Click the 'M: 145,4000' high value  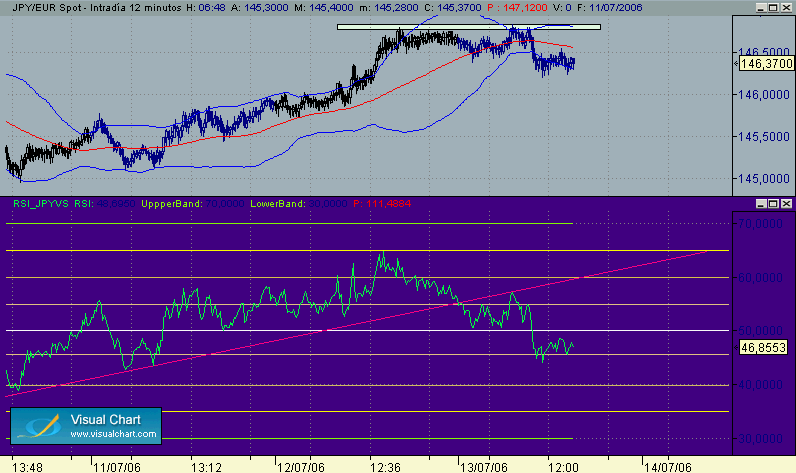point(323,8)
